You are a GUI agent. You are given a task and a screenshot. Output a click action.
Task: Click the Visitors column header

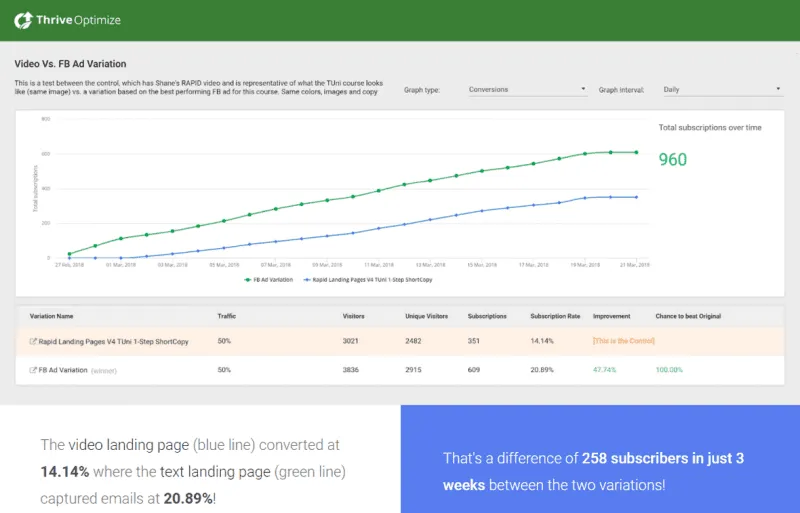(354, 316)
